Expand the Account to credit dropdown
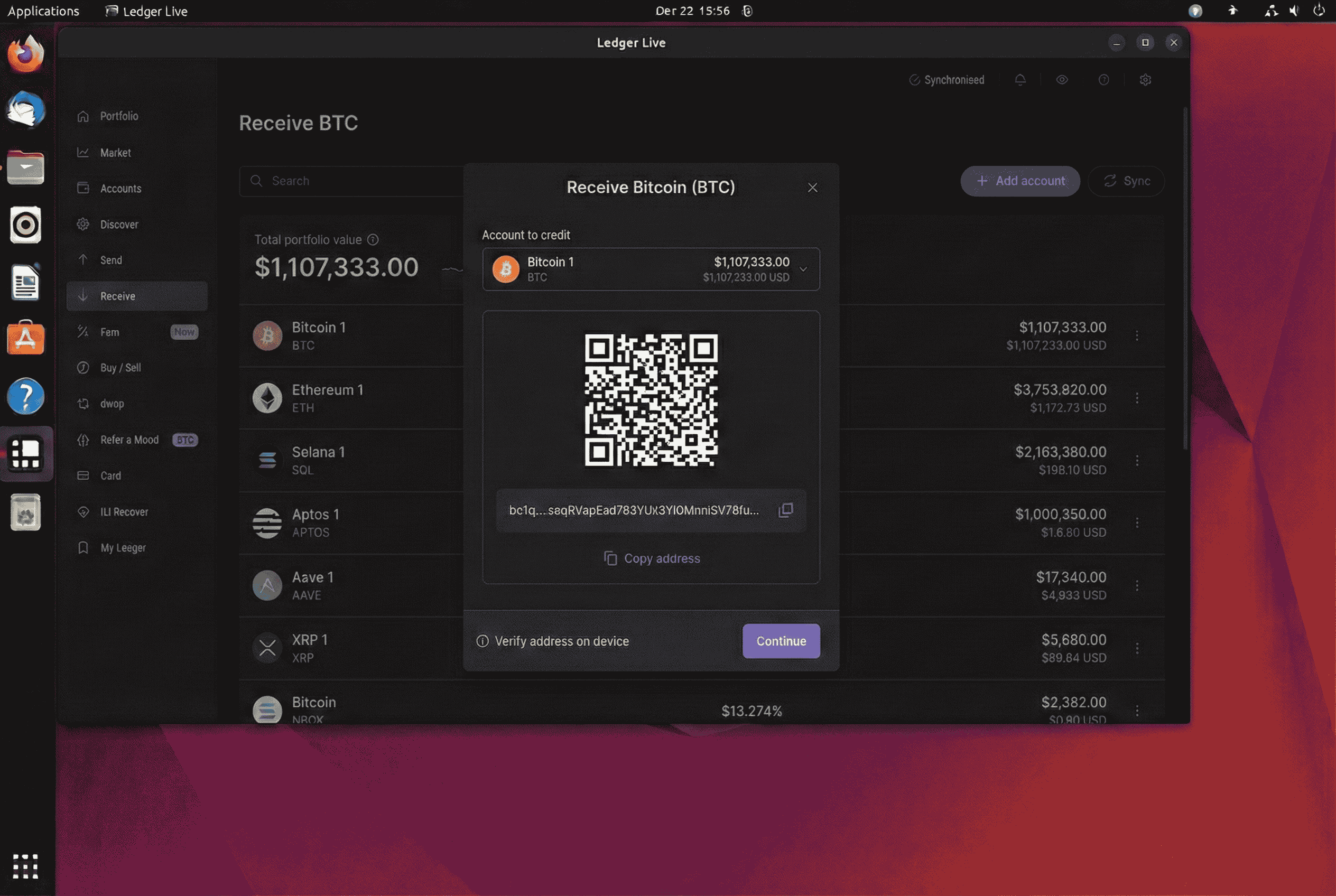 click(x=803, y=269)
